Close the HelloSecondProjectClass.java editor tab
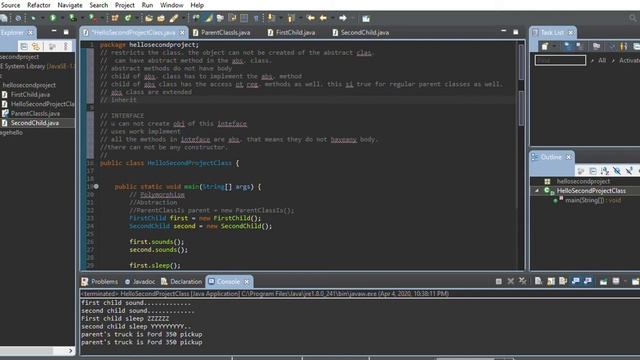The width and height of the screenshot is (640, 360). click(182, 32)
